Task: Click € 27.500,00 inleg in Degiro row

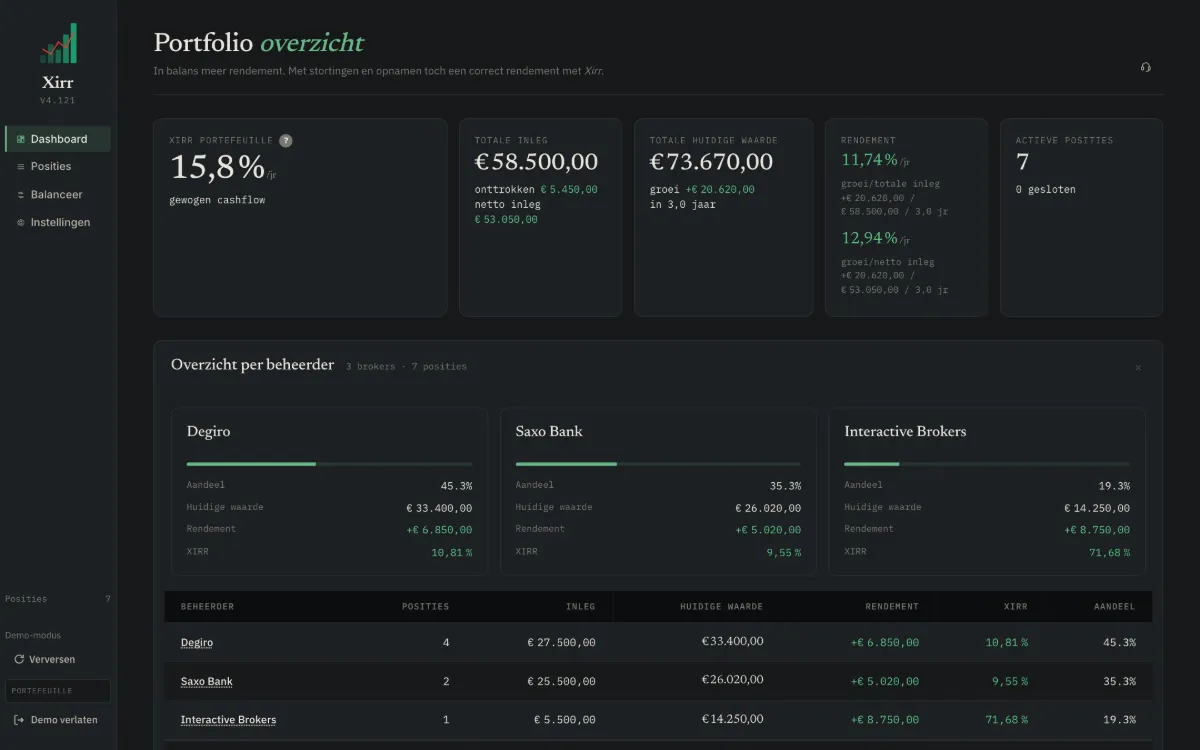Action: 562,643
